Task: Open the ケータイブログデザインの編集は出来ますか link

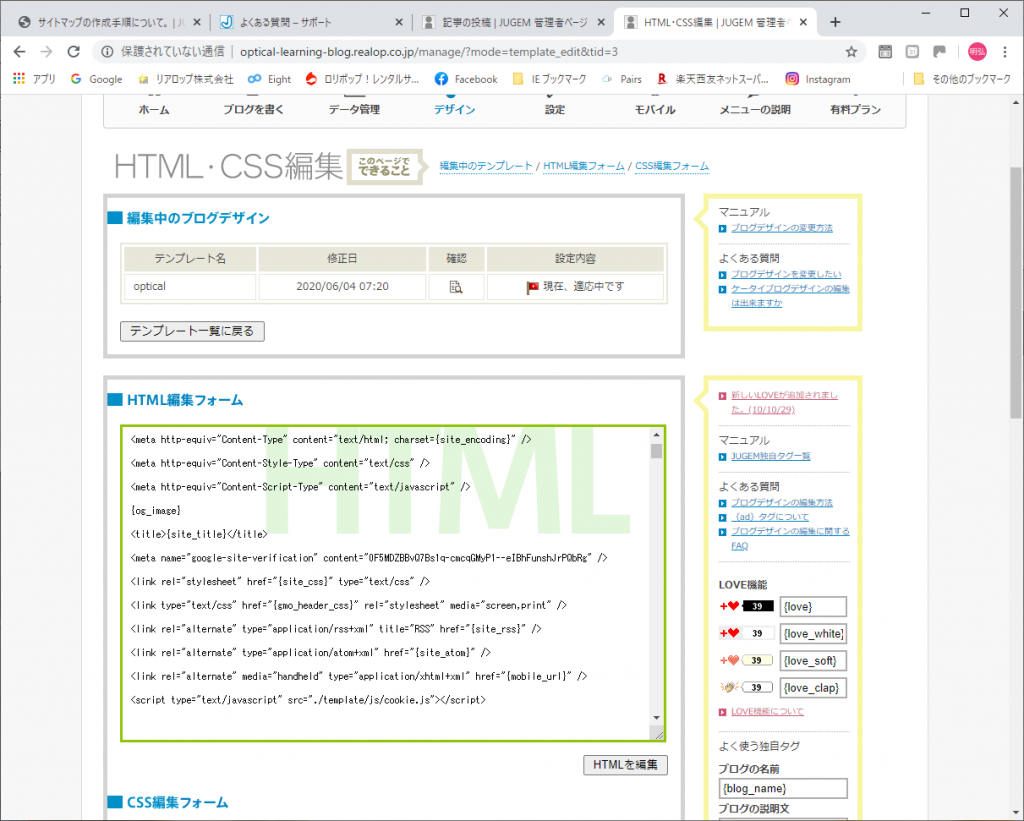Action: (x=790, y=296)
